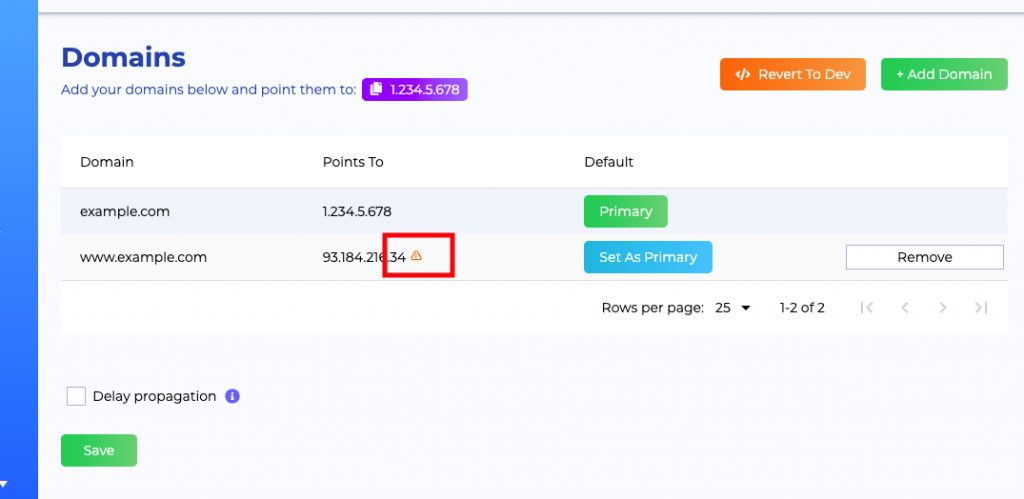Go to the first page of domains
The height and width of the screenshot is (499, 1024).
pyautogui.click(x=867, y=308)
